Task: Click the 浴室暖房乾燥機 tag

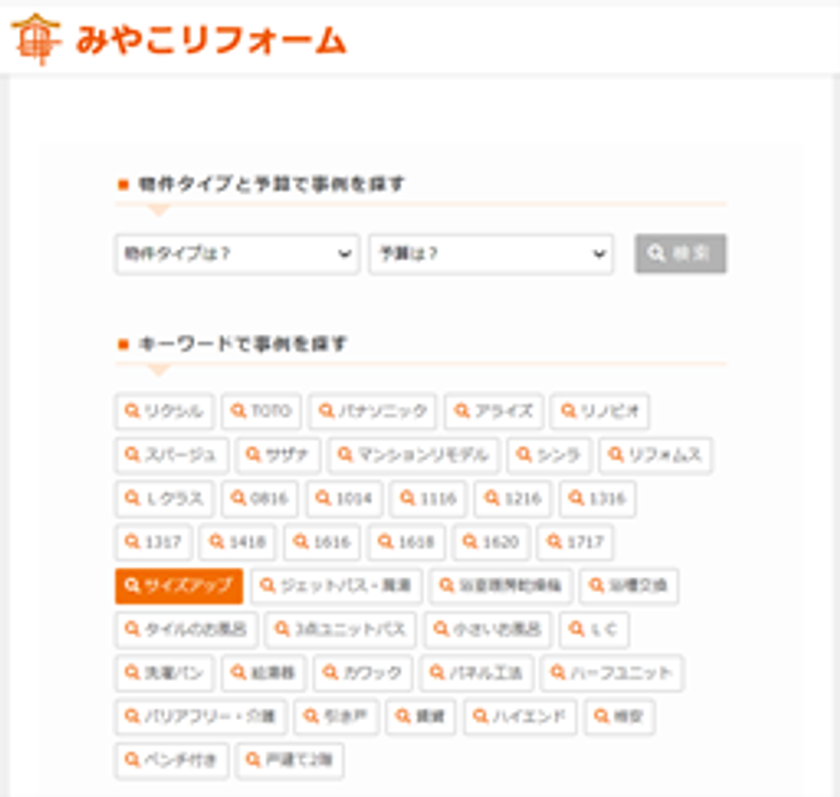Action: pos(501,586)
